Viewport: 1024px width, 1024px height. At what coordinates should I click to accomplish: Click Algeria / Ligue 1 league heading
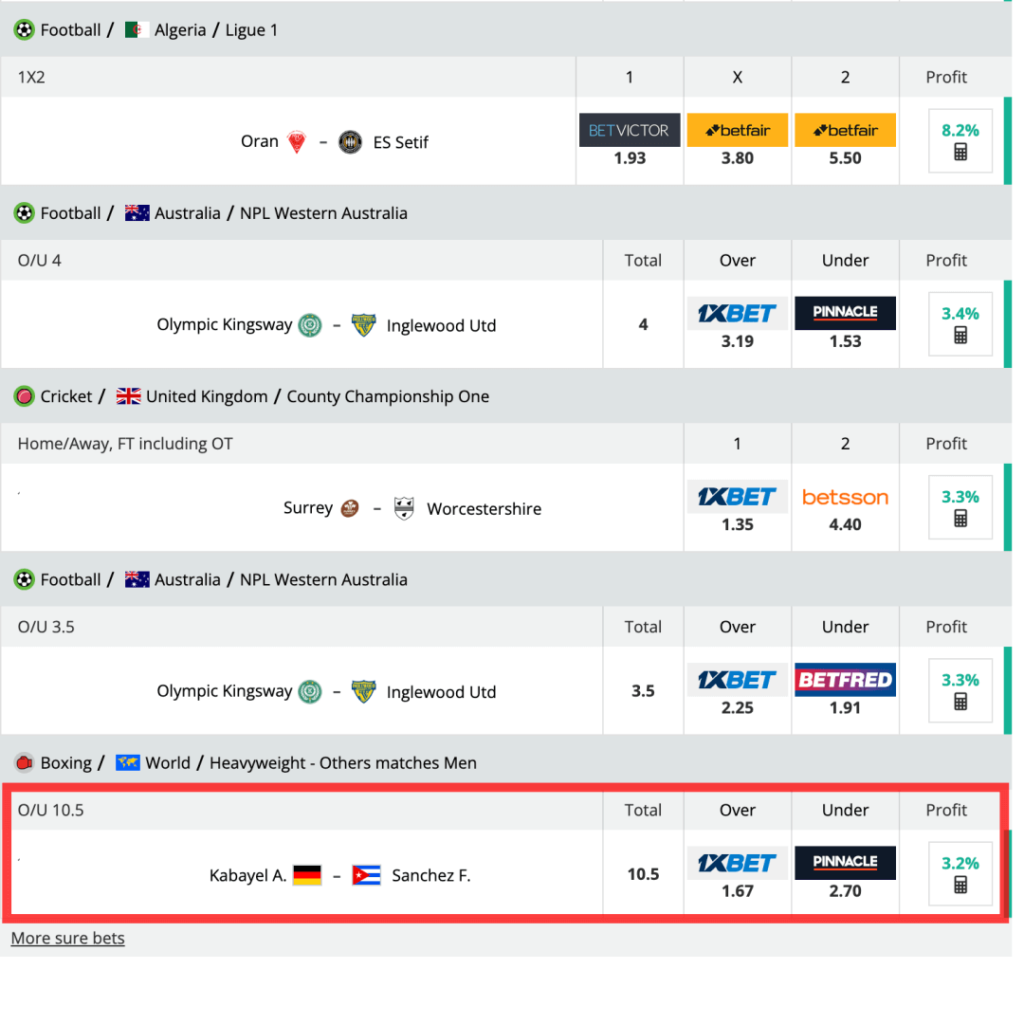[215, 30]
